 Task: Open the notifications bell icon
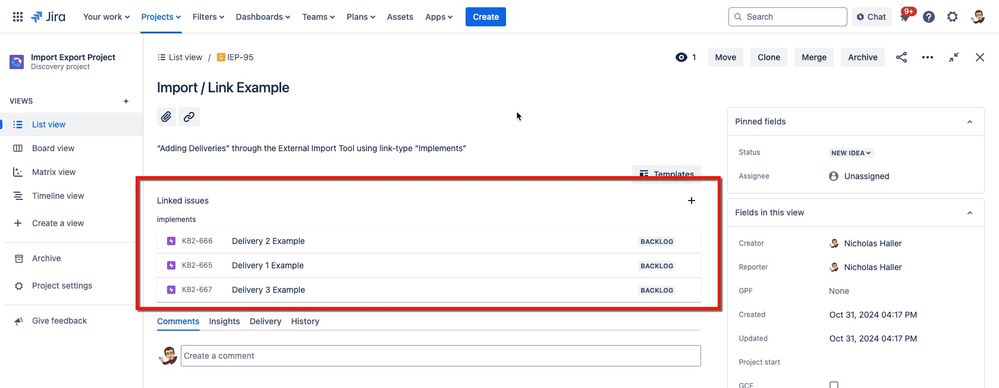pos(905,17)
